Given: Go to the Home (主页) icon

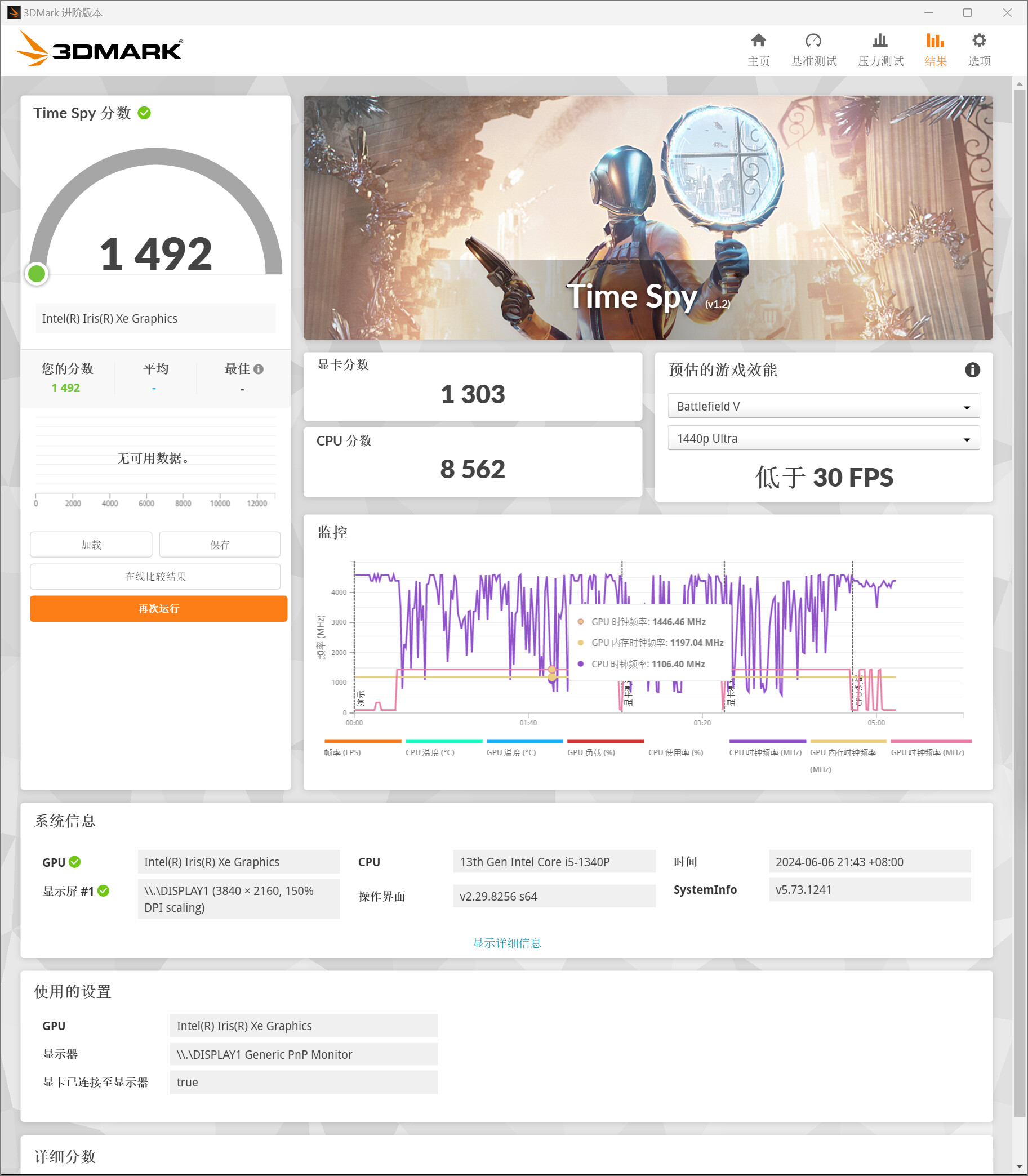Looking at the screenshot, I should point(758,41).
